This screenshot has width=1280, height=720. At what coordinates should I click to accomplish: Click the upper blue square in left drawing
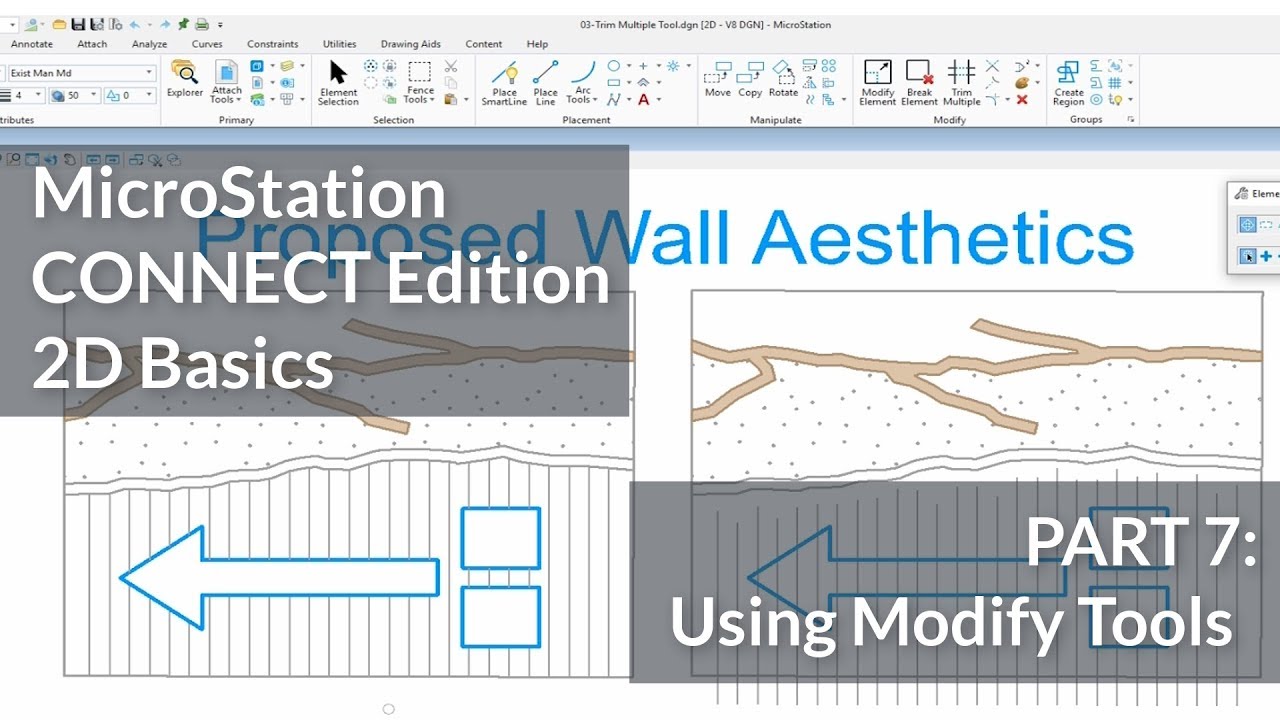[x=500, y=538]
